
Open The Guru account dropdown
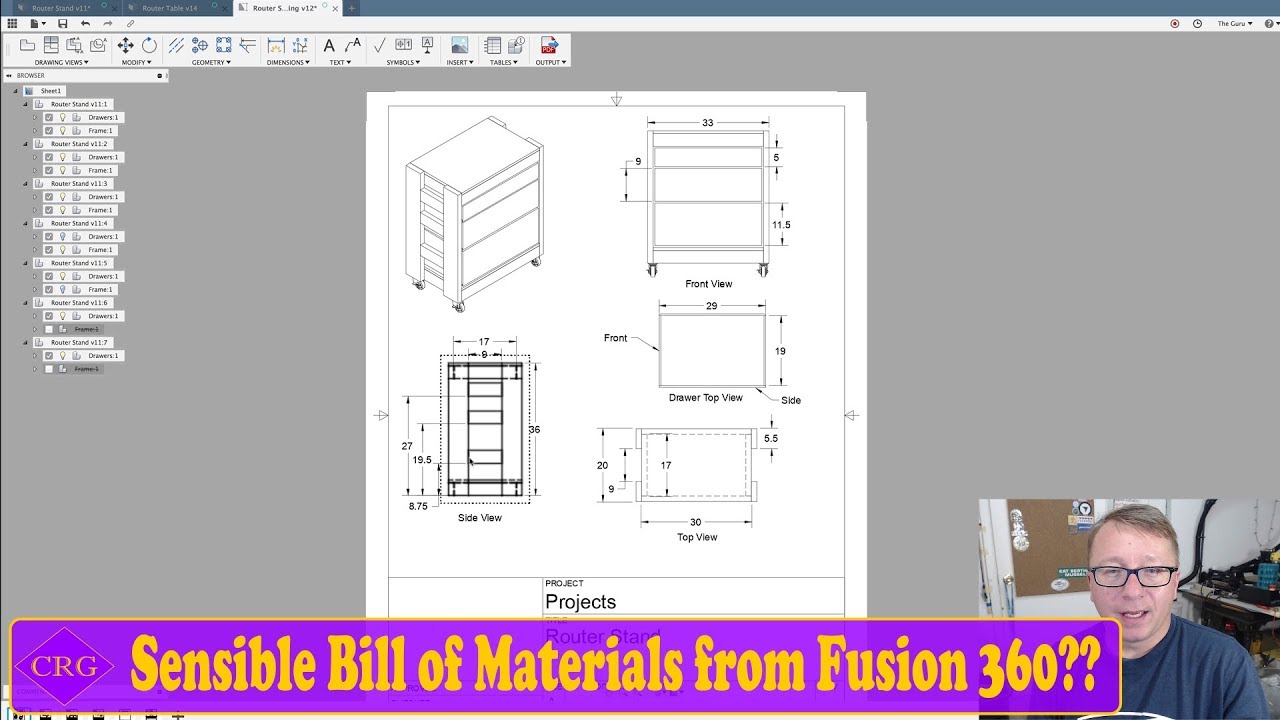click(x=1235, y=23)
